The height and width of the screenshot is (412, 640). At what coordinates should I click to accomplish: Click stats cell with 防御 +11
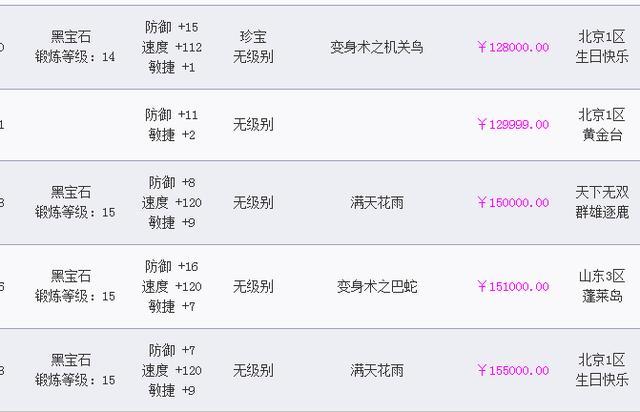coord(171,125)
